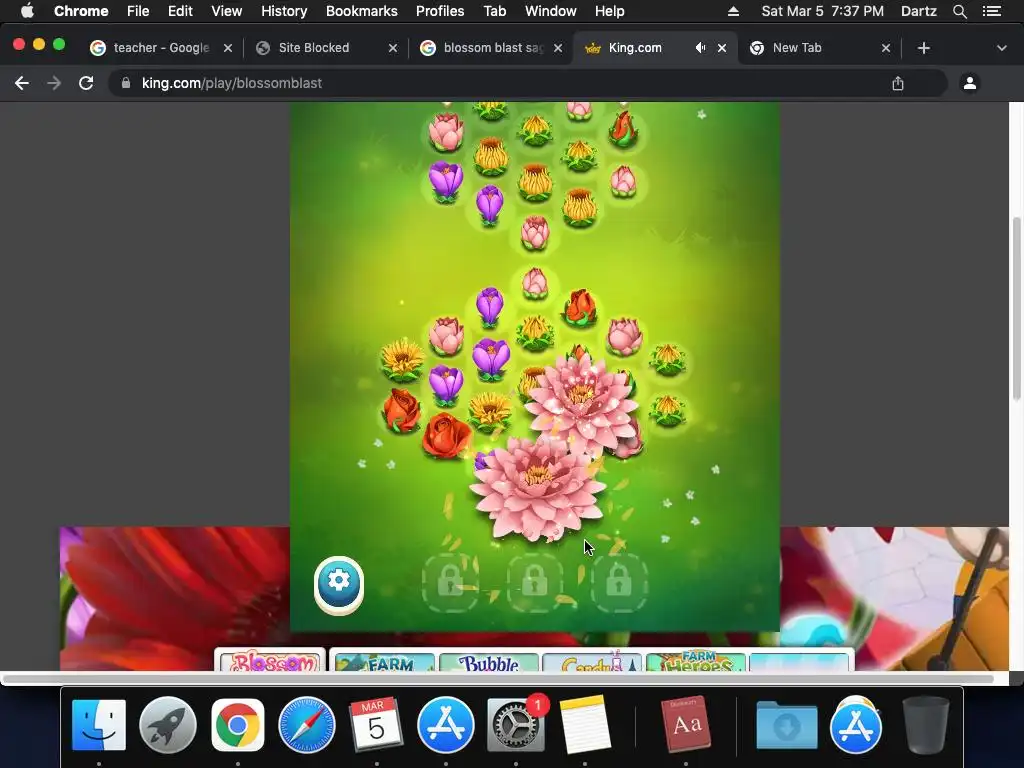Click the middle locked booster slot
The image size is (1024, 768).
535,582
